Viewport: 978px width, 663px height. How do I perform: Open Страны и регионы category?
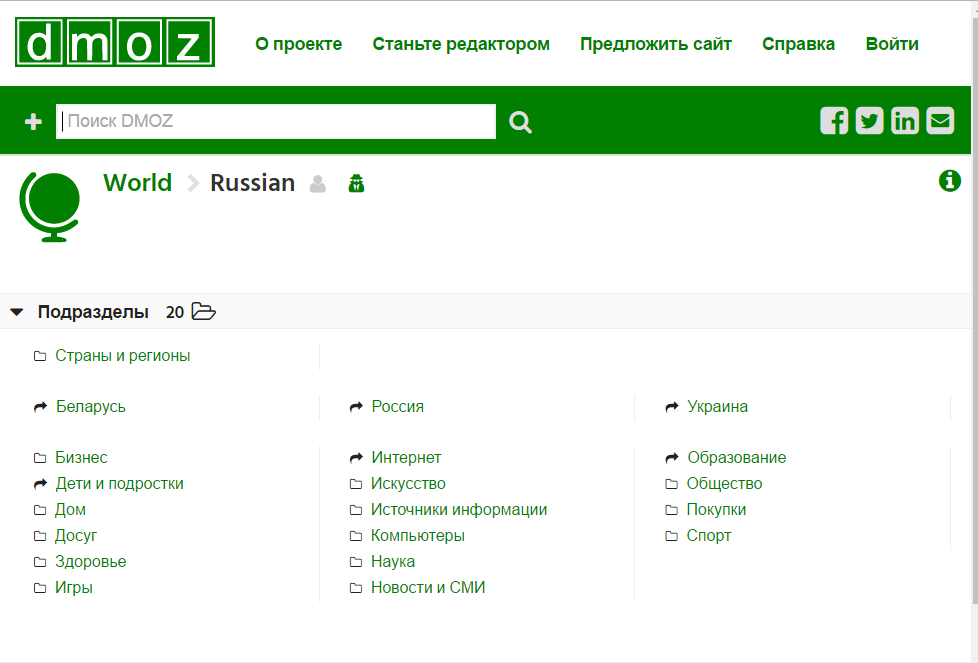point(122,356)
